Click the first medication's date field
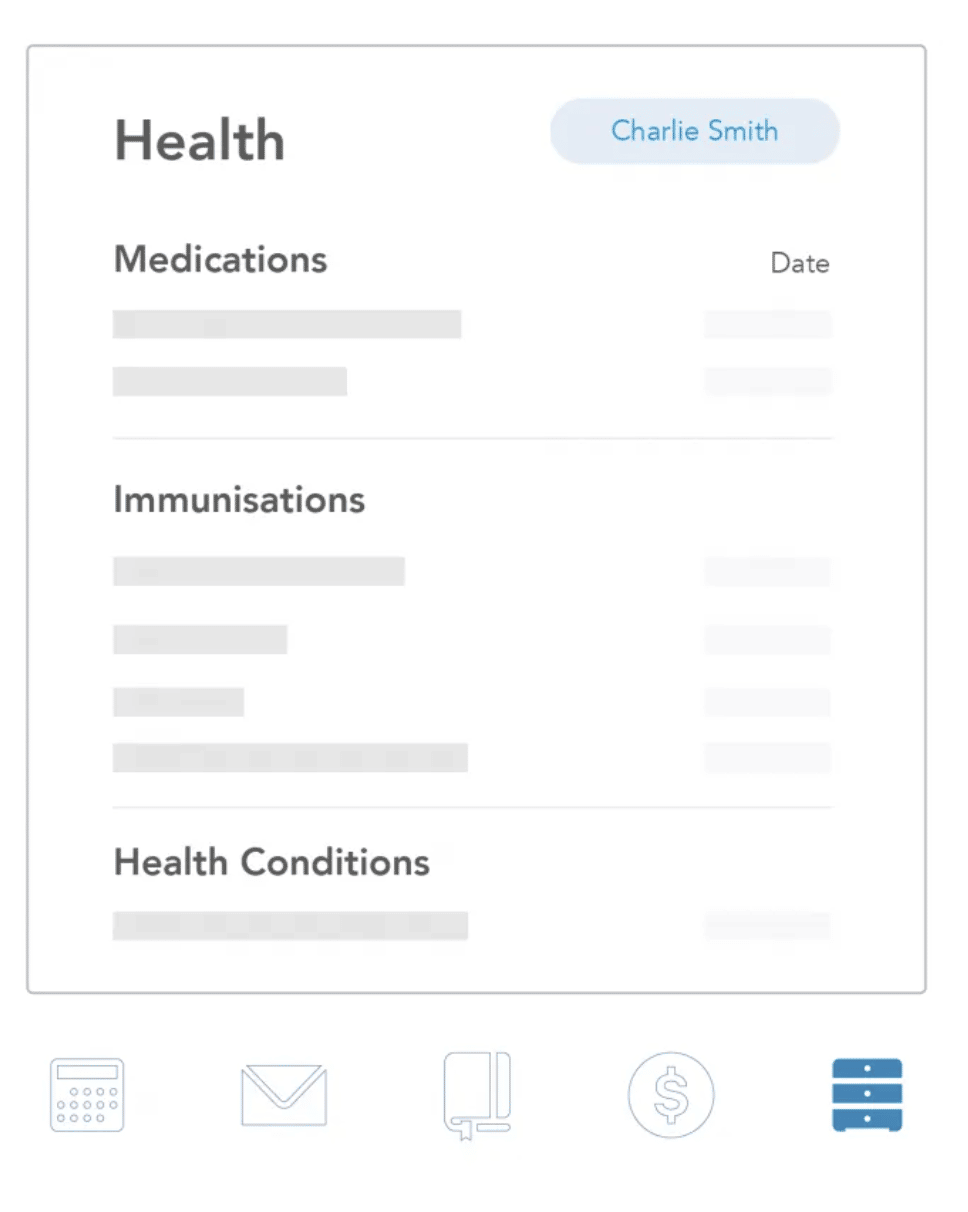968x1212 pixels. click(768, 325)
